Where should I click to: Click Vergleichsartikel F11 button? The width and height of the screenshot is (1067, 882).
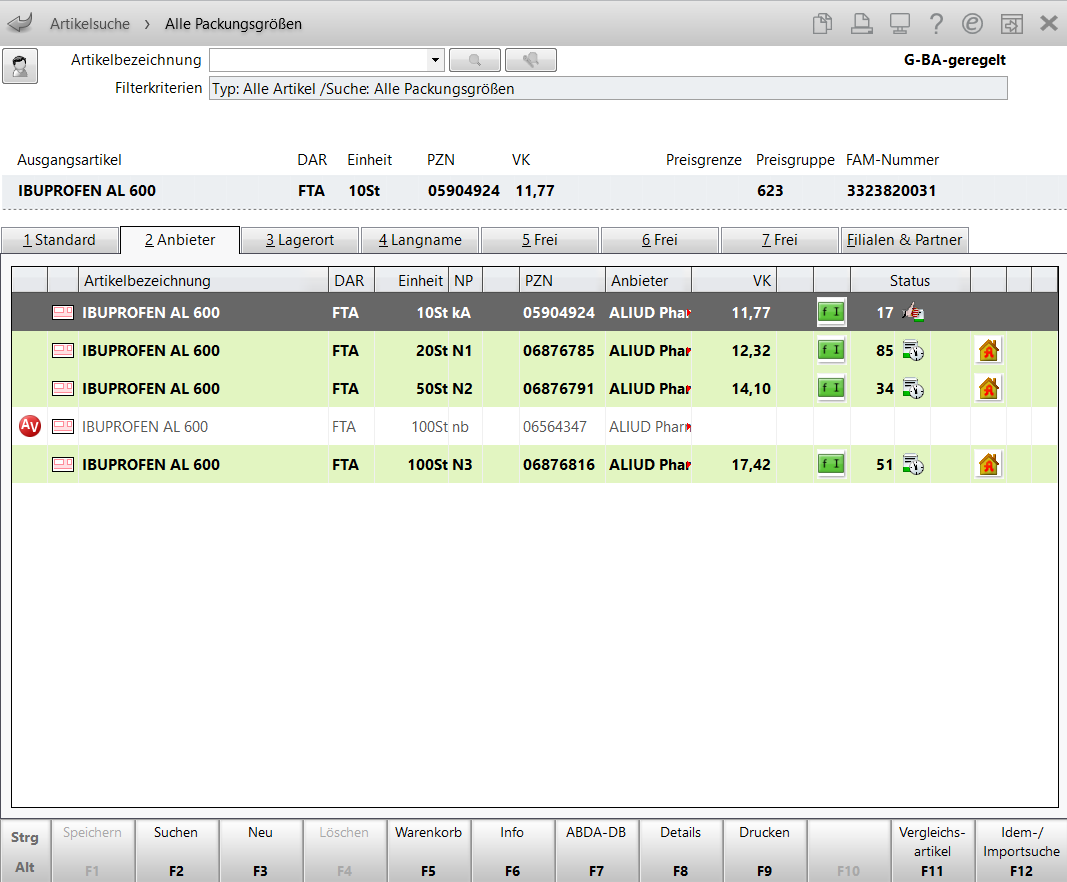(x=932, y=851)
